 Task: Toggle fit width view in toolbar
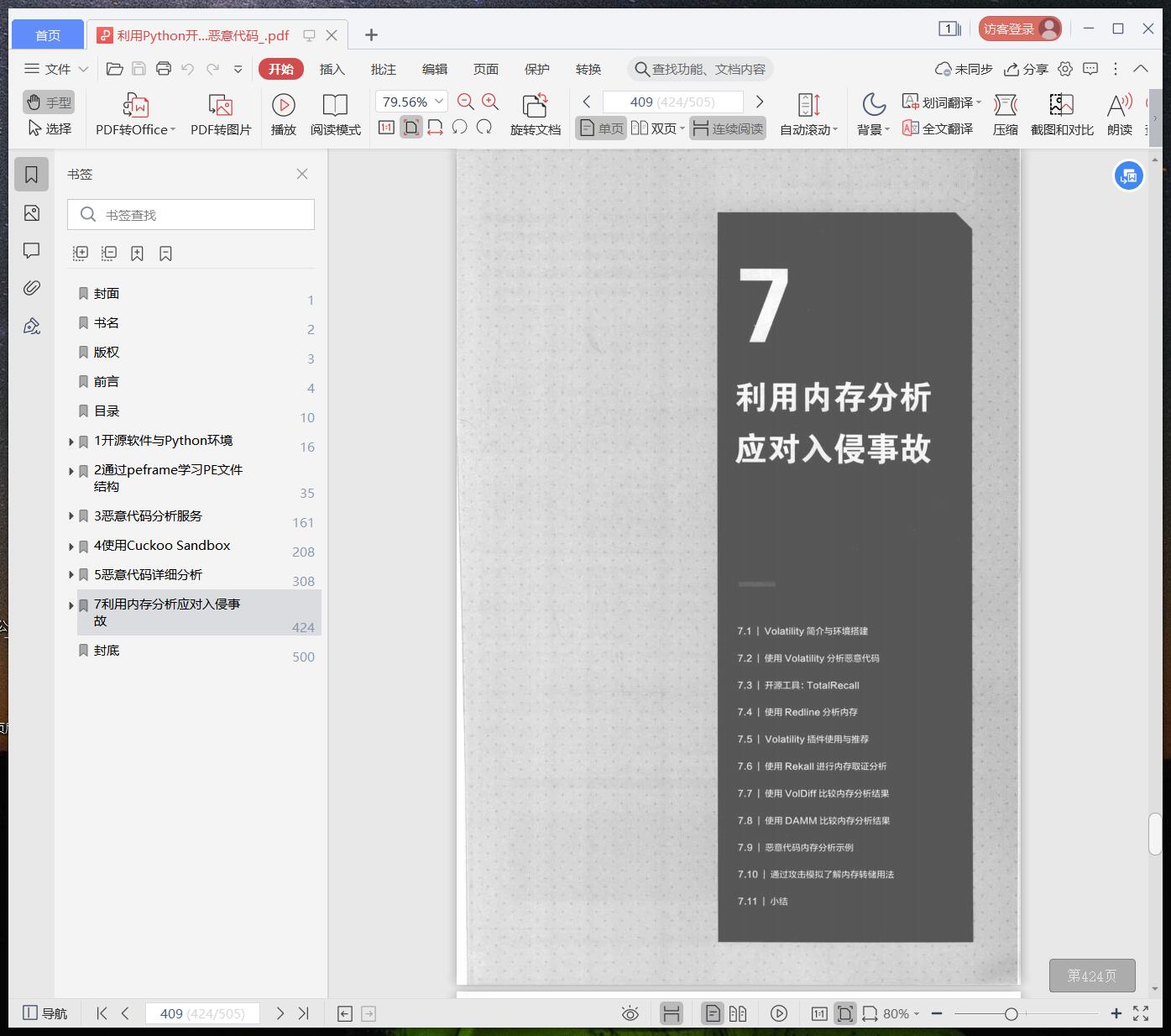435,128
